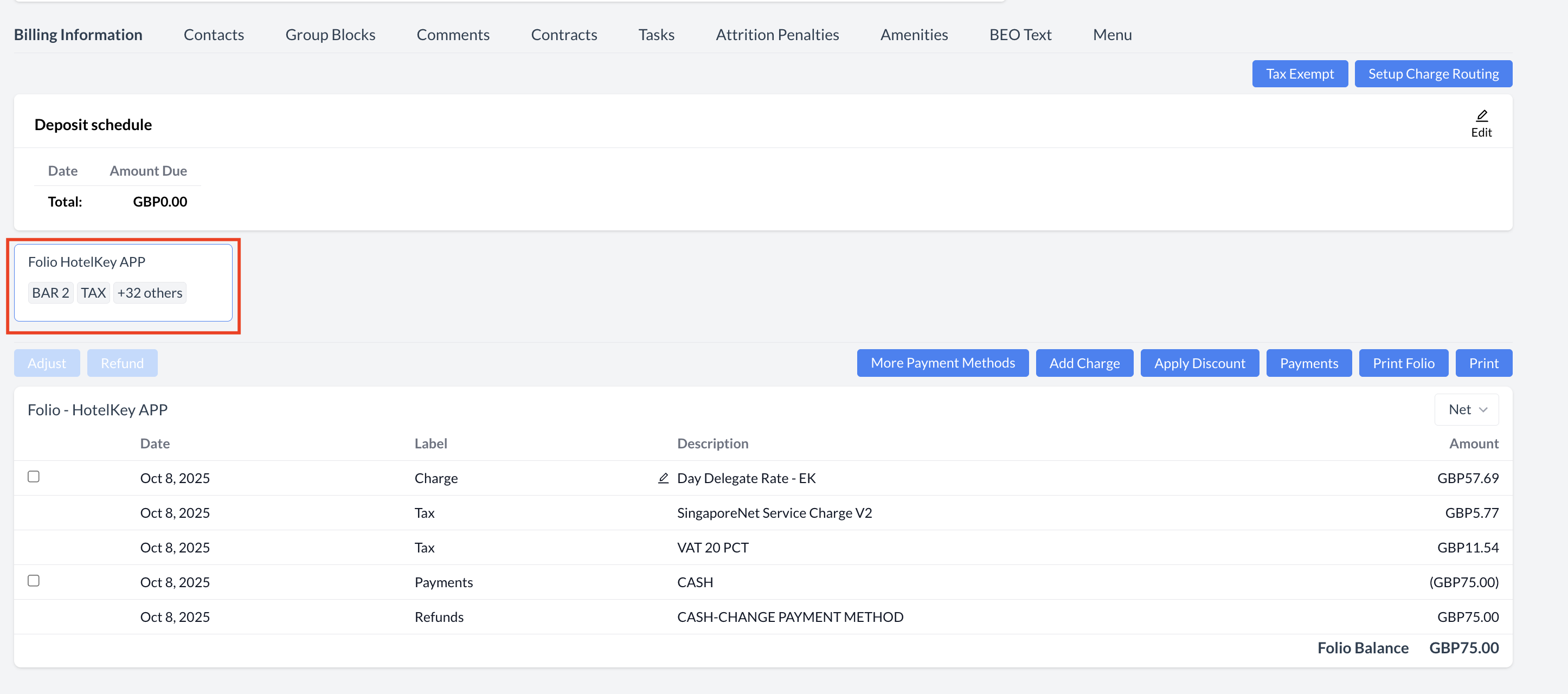The height and width of the screenshot is (694, 1568).
Task: Click the Tax Exempt button
Action: 1300,74
